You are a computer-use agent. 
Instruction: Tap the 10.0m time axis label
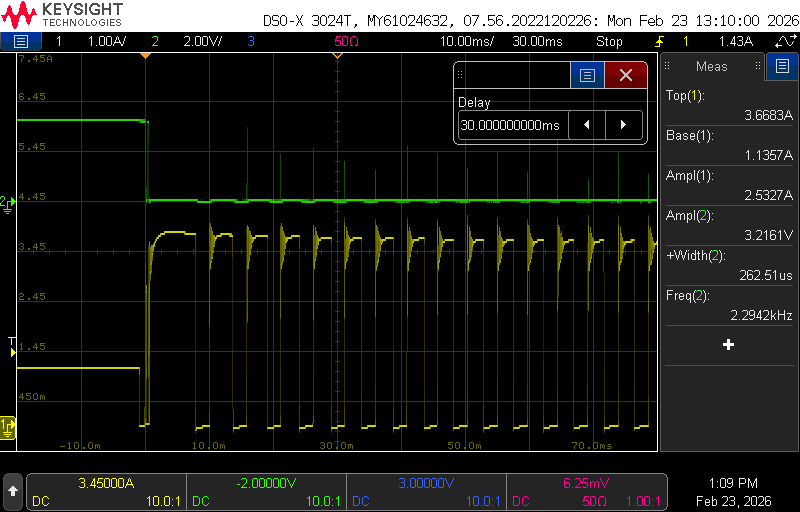tap(209, 446)
